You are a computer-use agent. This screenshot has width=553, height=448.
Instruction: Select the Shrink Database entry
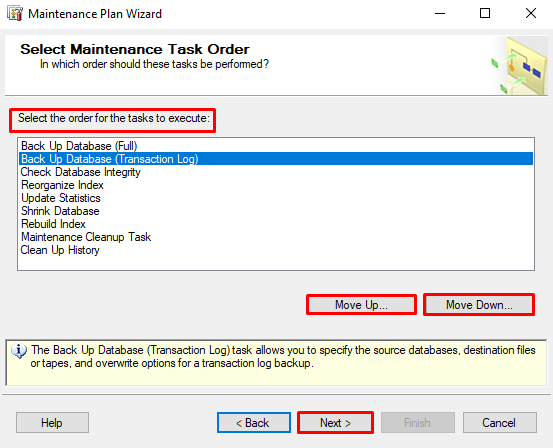[276, 211]
